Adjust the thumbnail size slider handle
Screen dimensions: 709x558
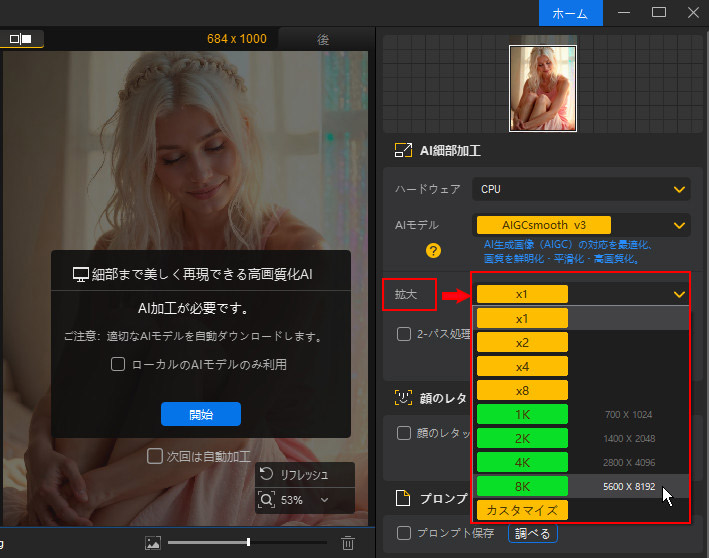pos(248,542)
